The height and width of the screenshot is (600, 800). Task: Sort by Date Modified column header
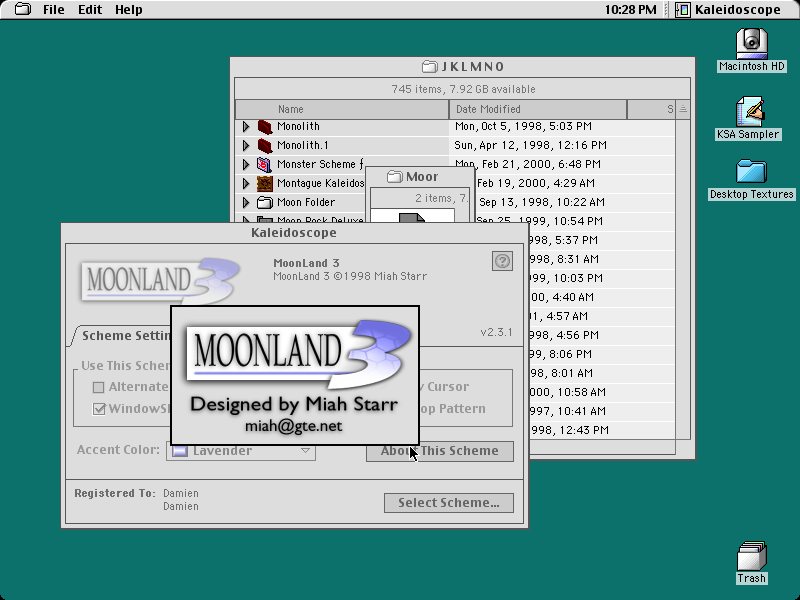538,109
